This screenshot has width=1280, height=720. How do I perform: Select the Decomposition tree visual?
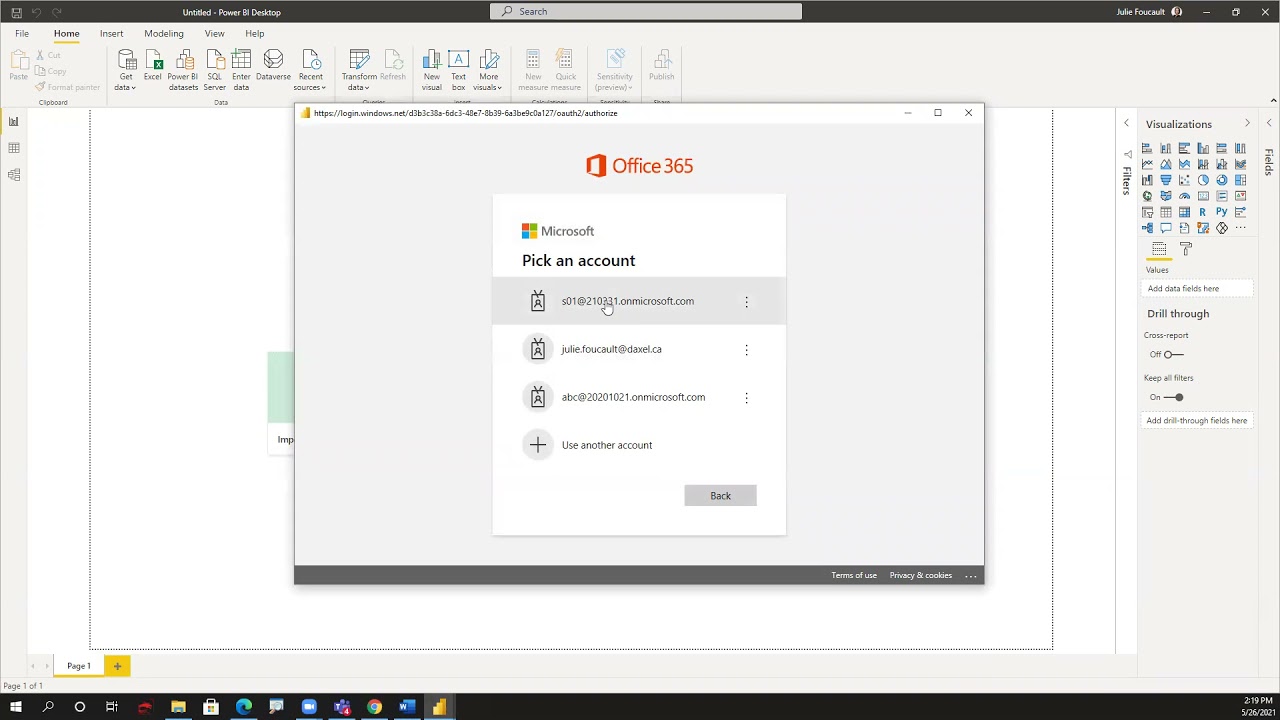click(1147, 228)
